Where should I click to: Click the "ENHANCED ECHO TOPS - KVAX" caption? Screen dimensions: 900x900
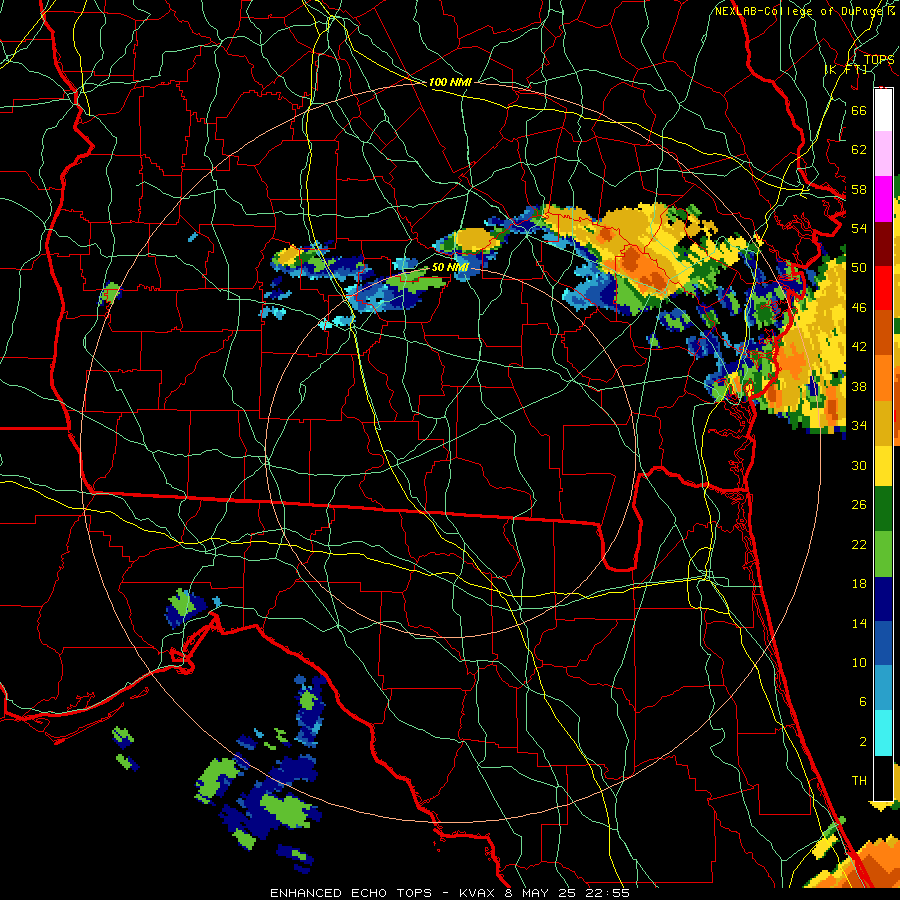(382, 893)
